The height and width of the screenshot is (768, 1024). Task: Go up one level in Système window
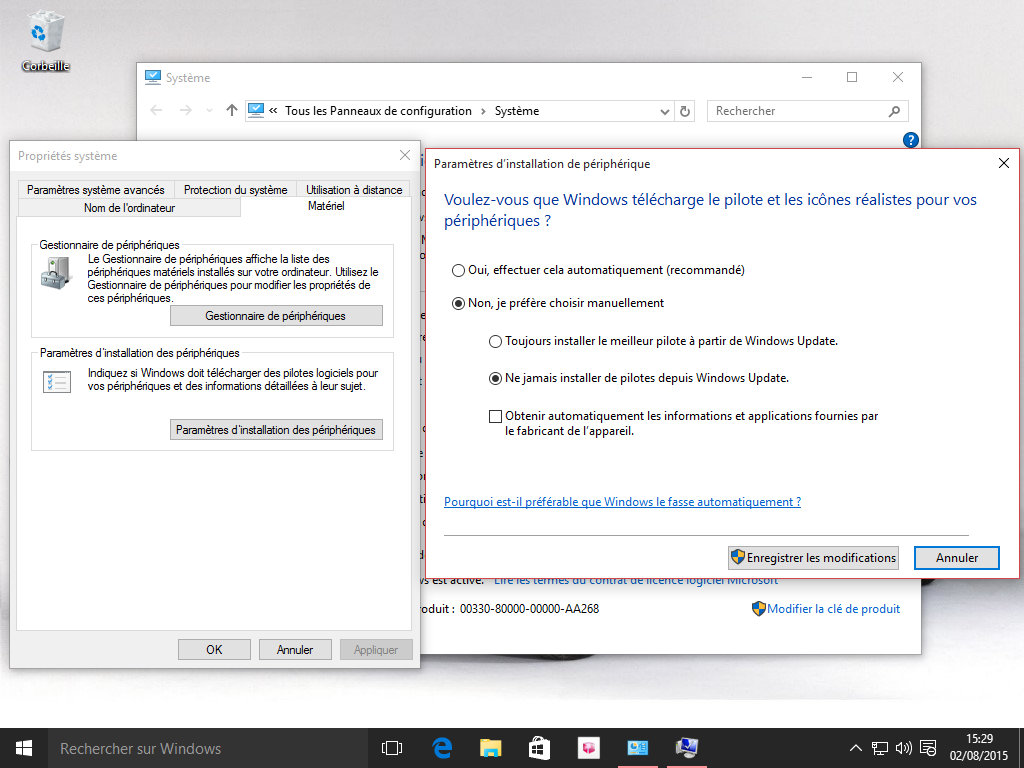click(x=232, y=111)
